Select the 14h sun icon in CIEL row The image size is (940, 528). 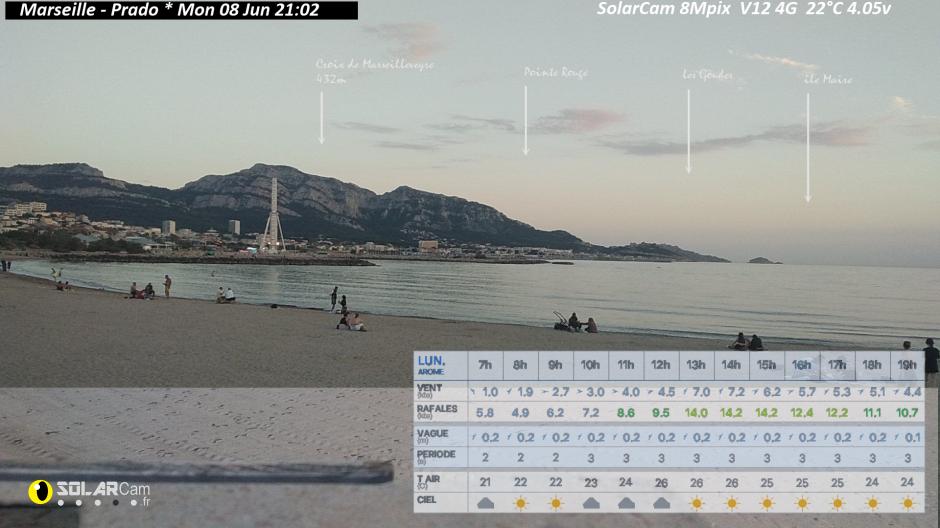coord(731,503)
